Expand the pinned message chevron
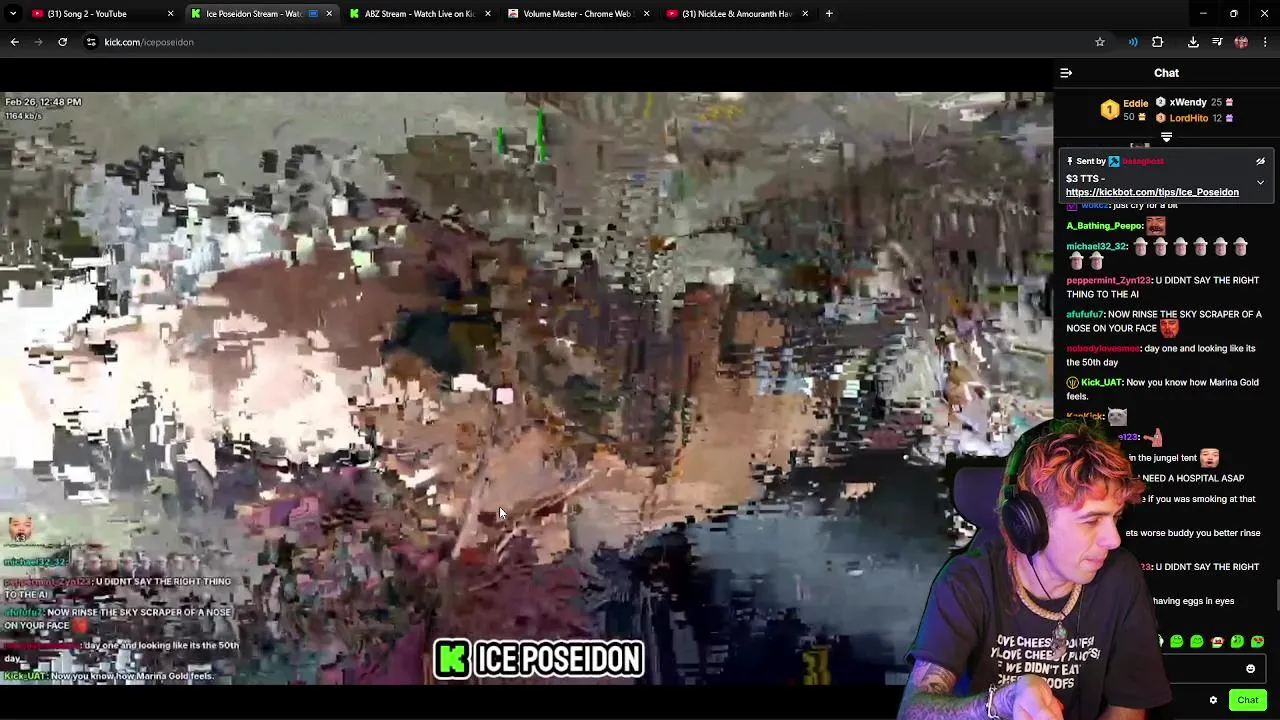Viewport: 1280px width, 720px height. (x=1260, y=183)
